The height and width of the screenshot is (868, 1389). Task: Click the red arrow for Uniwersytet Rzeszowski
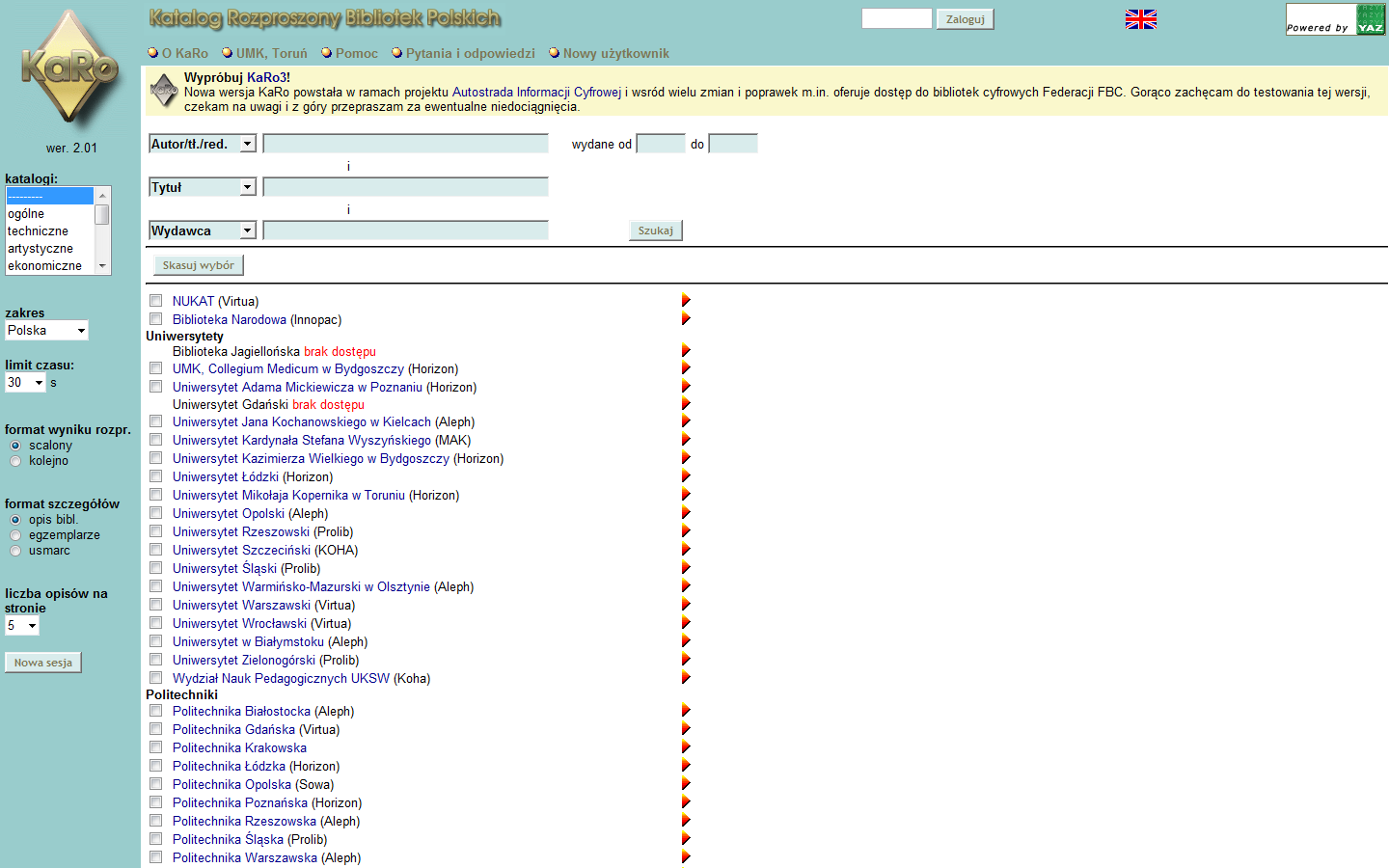tap(686, 531)
